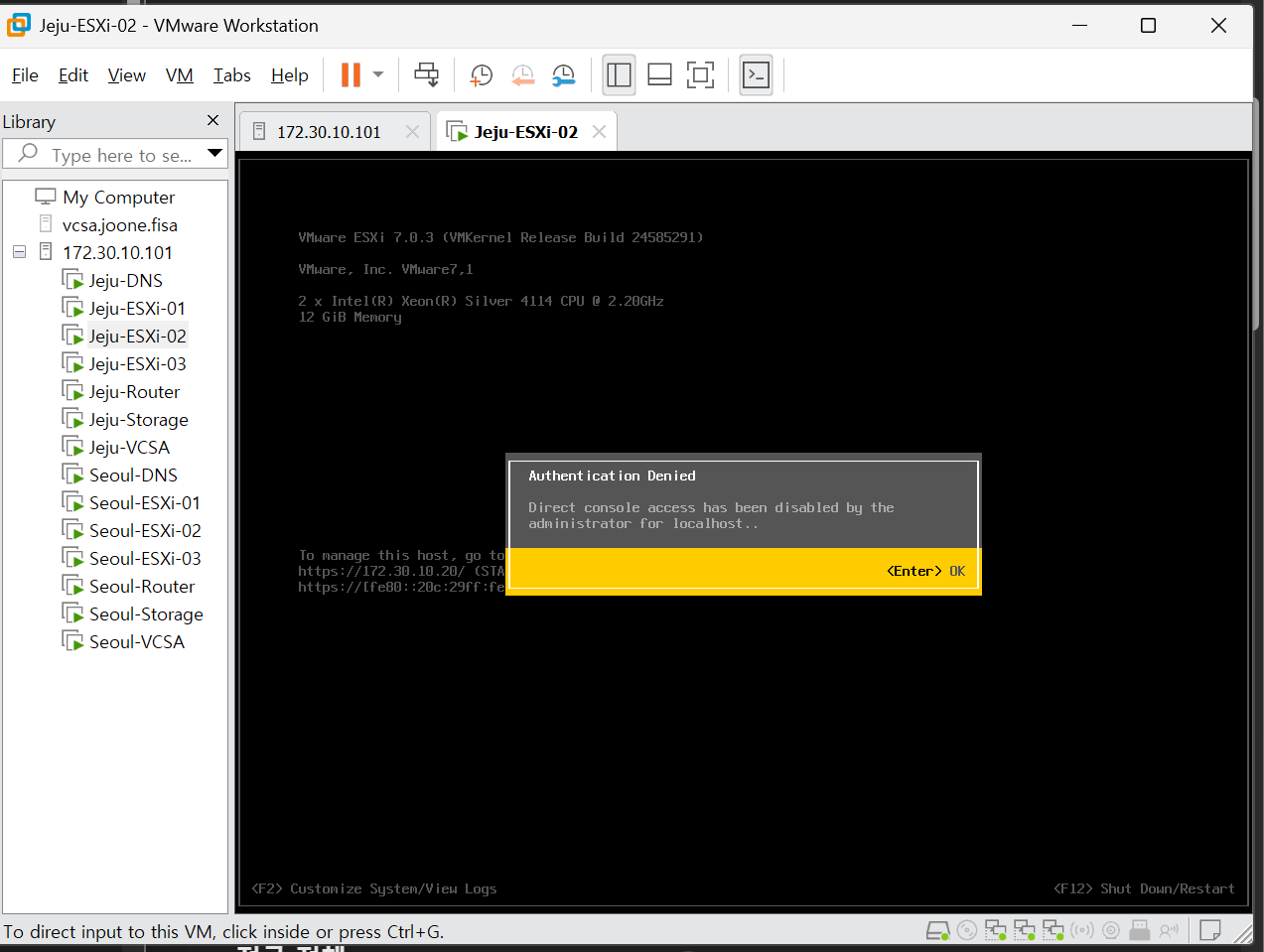The height and width of the screenshot is (952, 1264).
Task: Select the Seoul-ESXi-02 virtual machine
Action: click(145, 531)
